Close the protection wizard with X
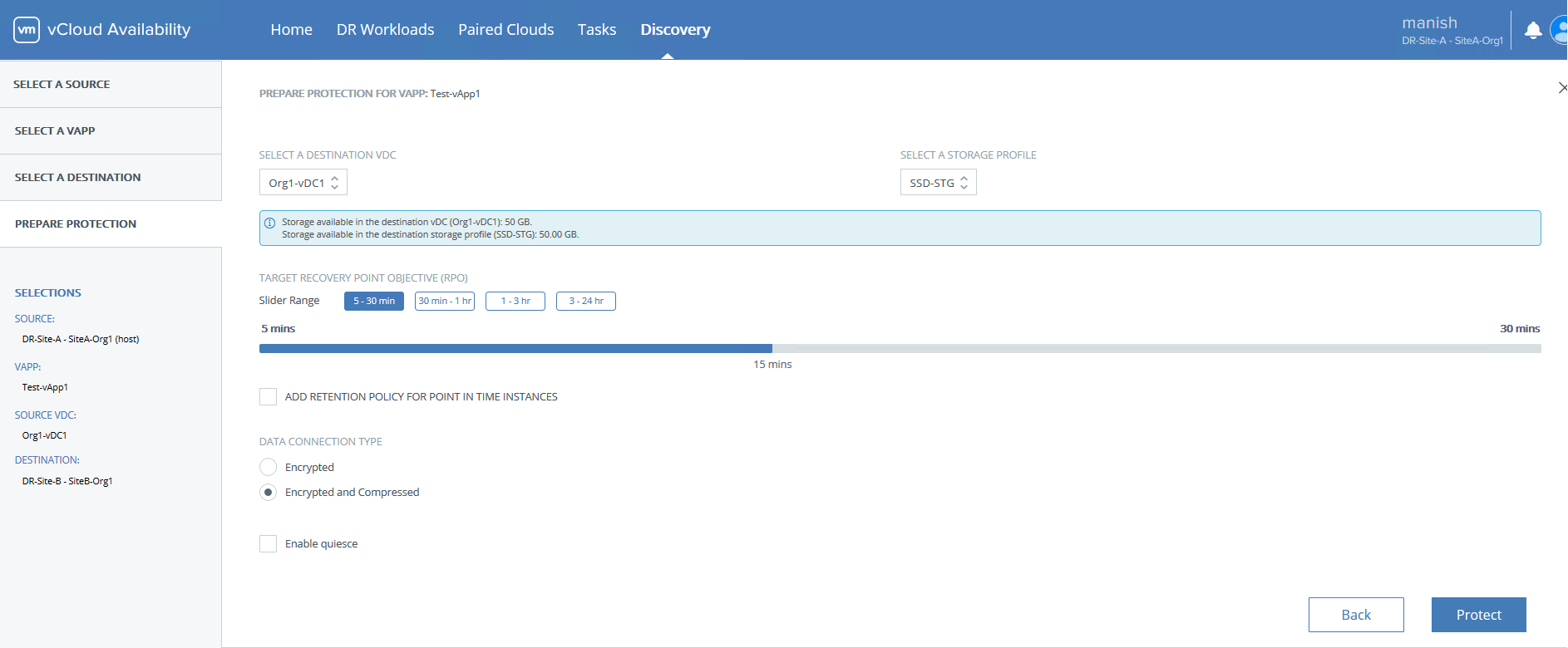This screenshot has width=1568, height=648. pos(1562,87)
